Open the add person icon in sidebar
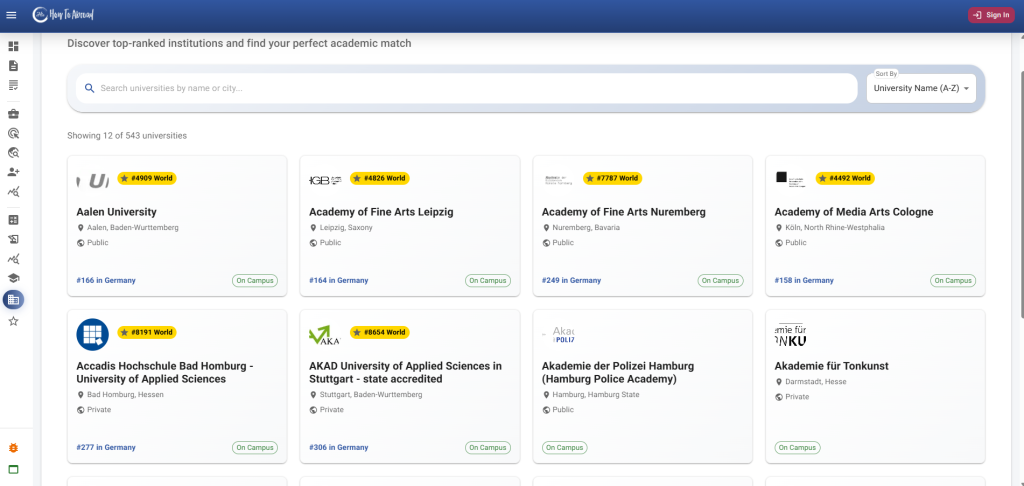The height and width of the screenshot is (486, 1024). (13, 172)
